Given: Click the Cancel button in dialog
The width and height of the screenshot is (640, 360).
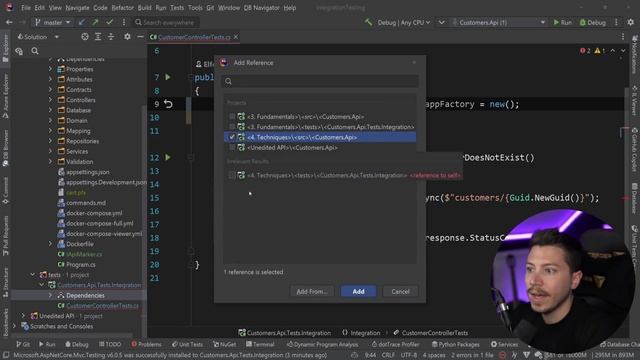Looking at the screenshot, I should point(400,291).
